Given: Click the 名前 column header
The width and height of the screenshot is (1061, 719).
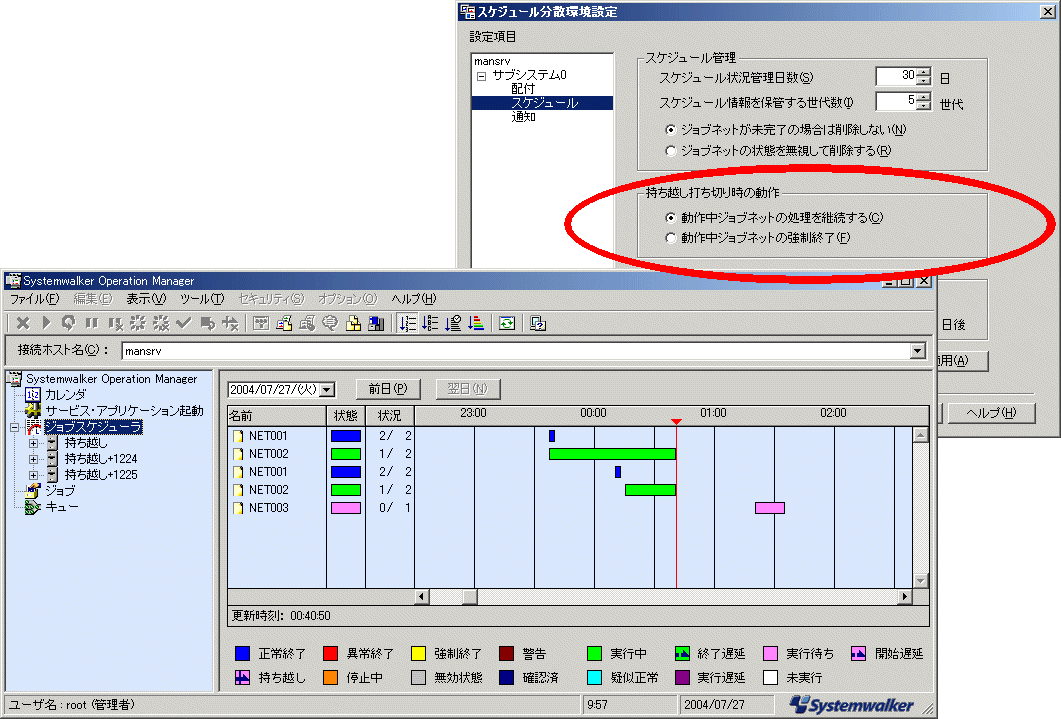Looking at the screenshot, I should 277,415.
